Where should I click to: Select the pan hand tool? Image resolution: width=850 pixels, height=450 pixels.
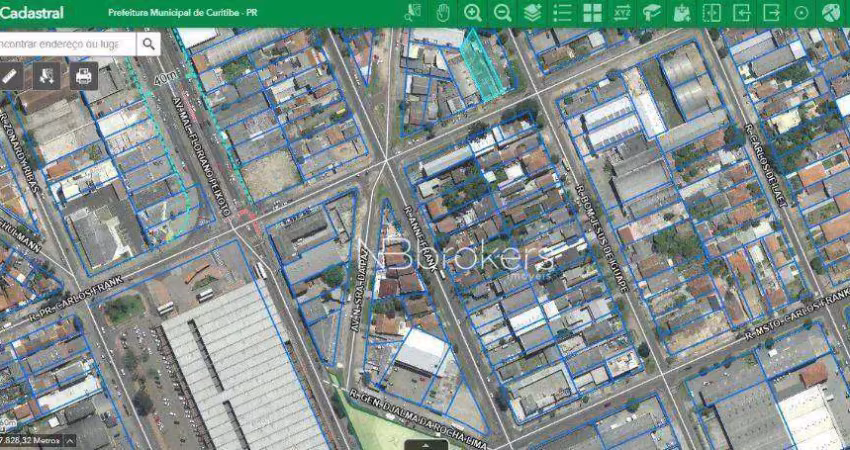(443, 13)
